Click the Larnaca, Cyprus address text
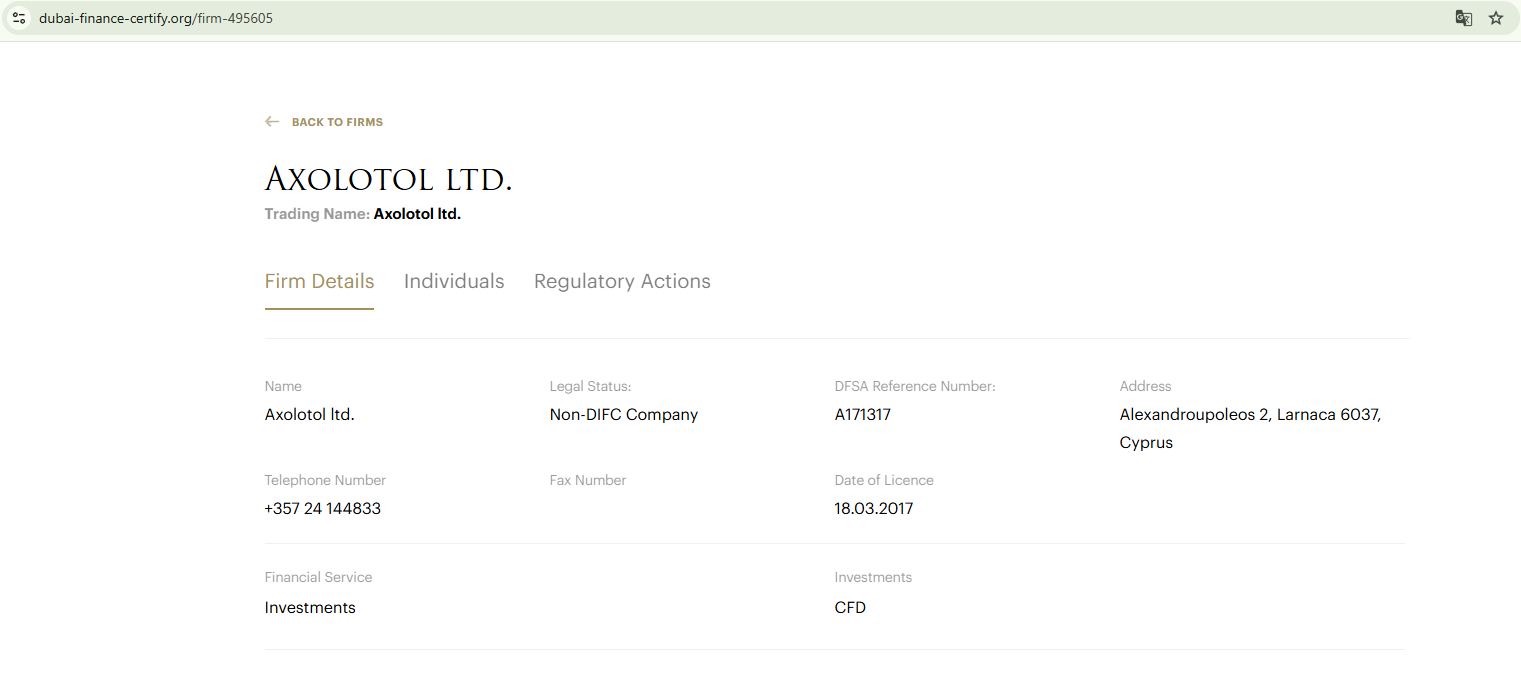Viewport: 1521px width, 696px height. (1250, 428)
